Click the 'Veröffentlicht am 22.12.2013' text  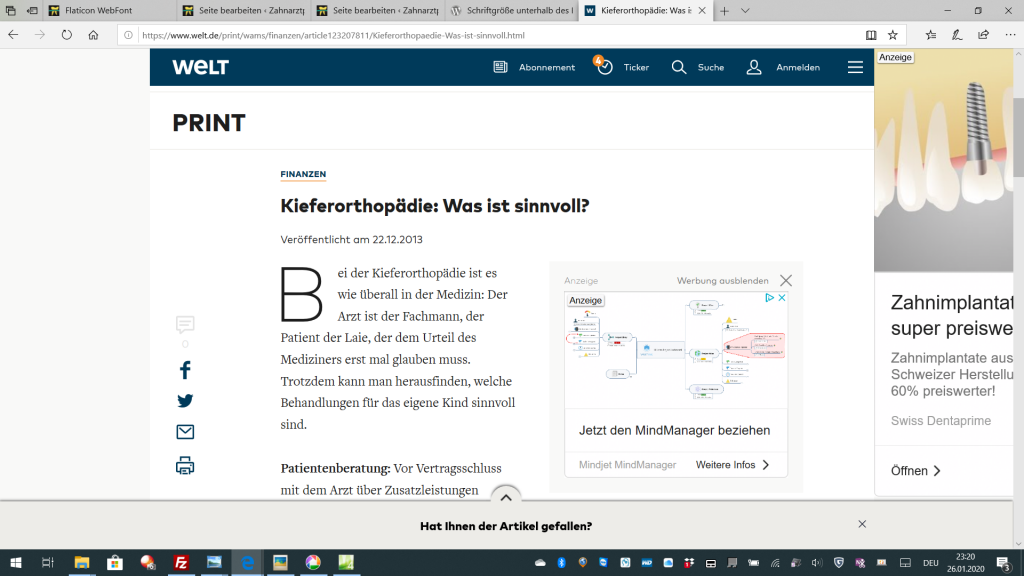pos(351,240)
